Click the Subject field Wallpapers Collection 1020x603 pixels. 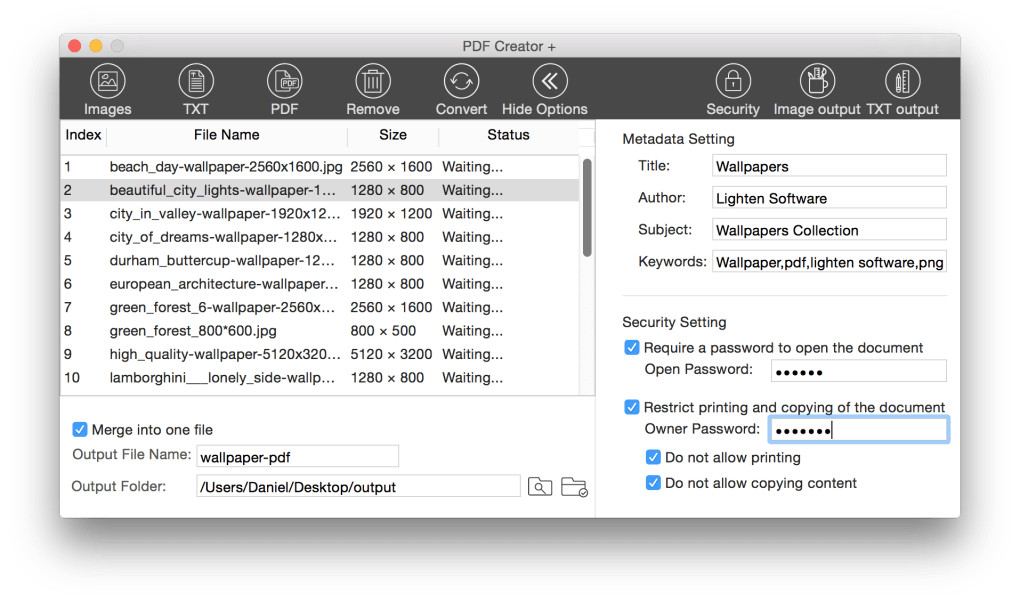(x=829, y=230)
